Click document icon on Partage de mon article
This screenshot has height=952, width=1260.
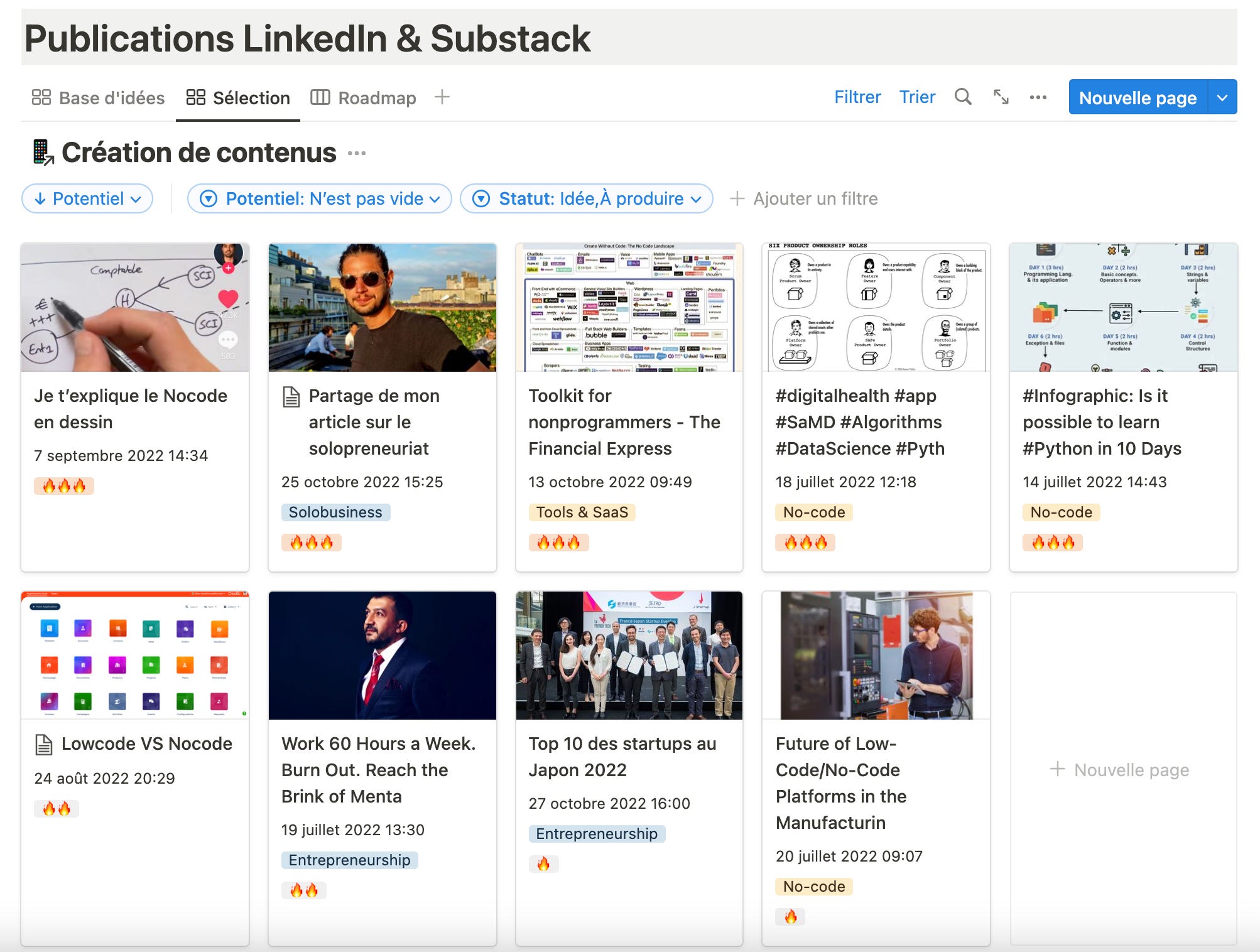coord(291,396)
